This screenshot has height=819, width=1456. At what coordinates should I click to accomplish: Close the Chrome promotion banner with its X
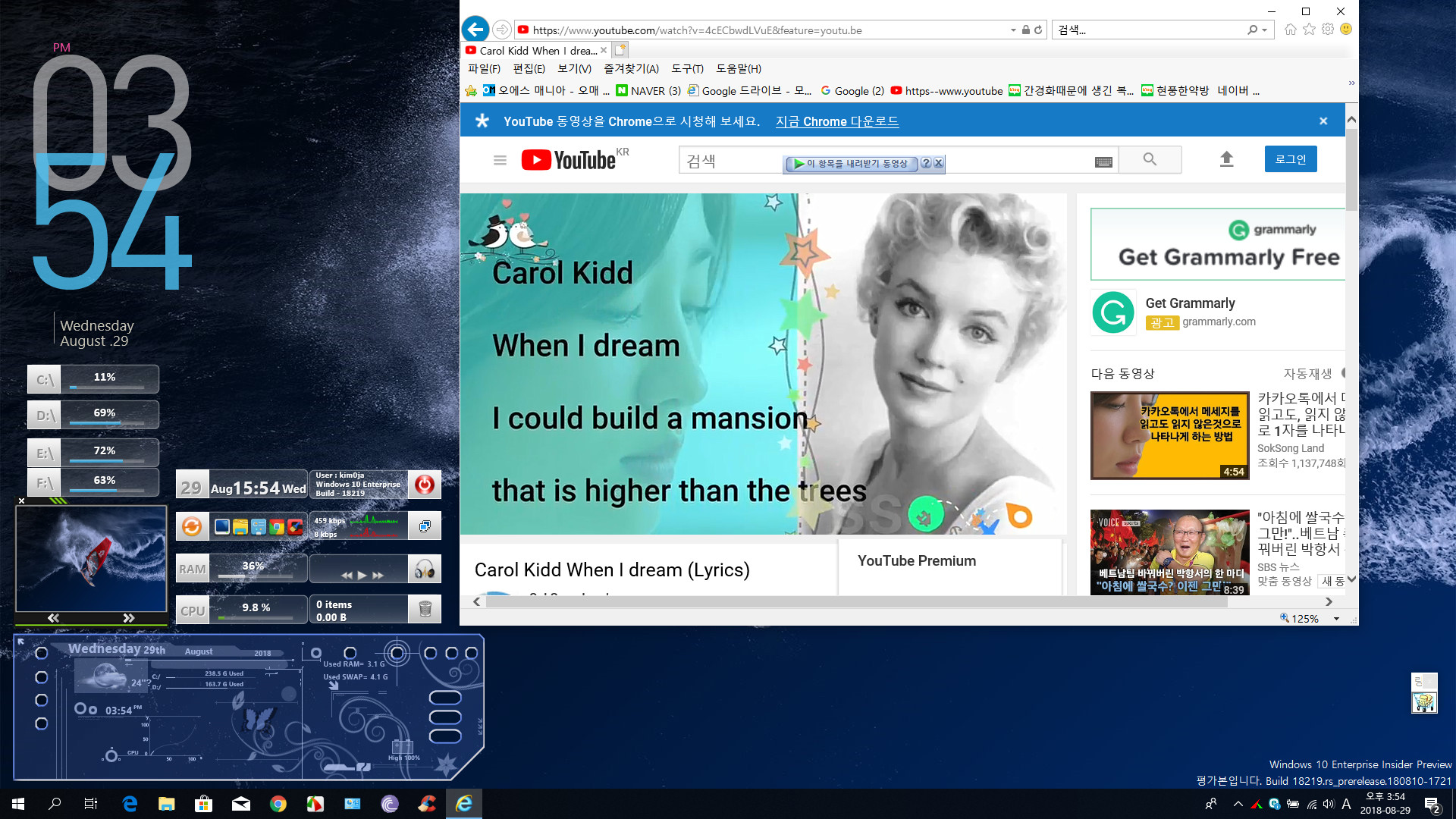click(1323, 121)
